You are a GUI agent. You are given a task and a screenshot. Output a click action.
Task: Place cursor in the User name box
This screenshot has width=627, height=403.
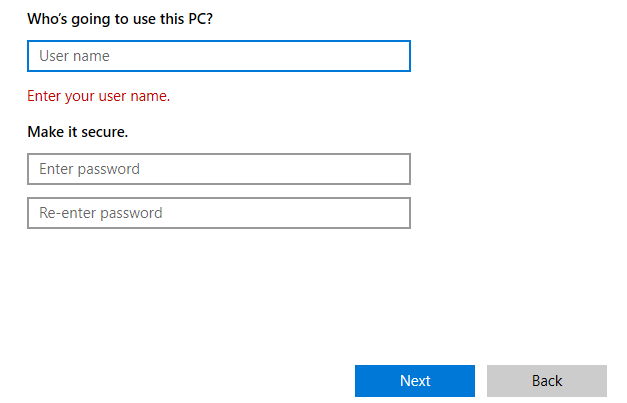218,56
